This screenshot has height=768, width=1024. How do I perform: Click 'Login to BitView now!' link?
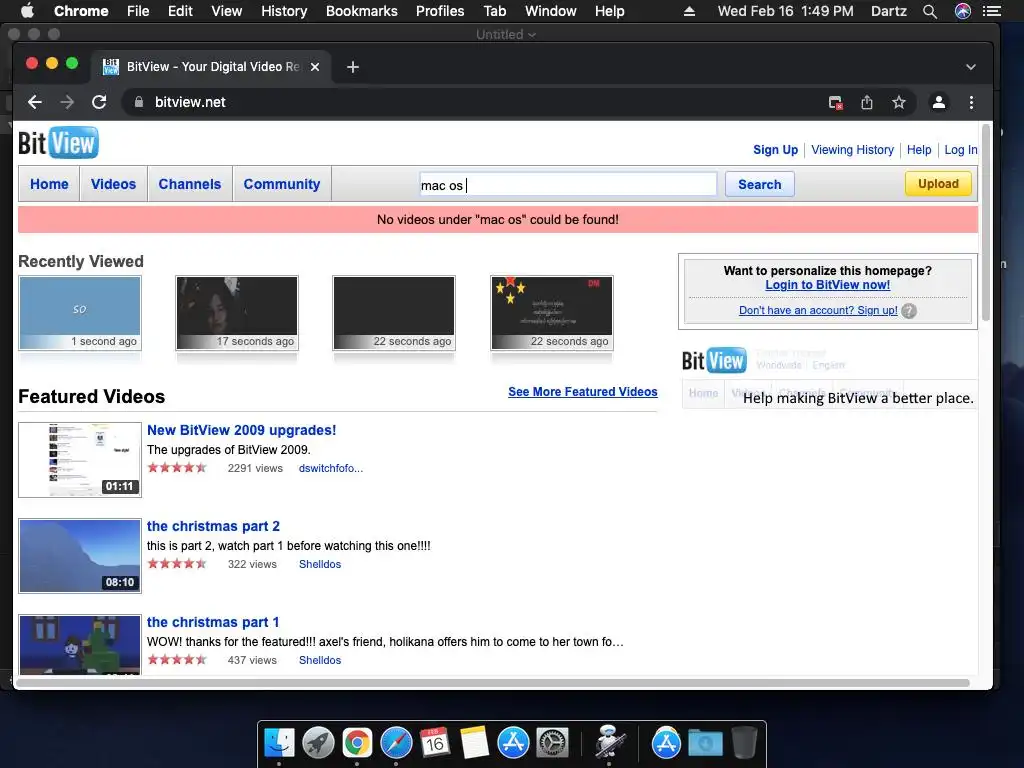tap(827, 285)
